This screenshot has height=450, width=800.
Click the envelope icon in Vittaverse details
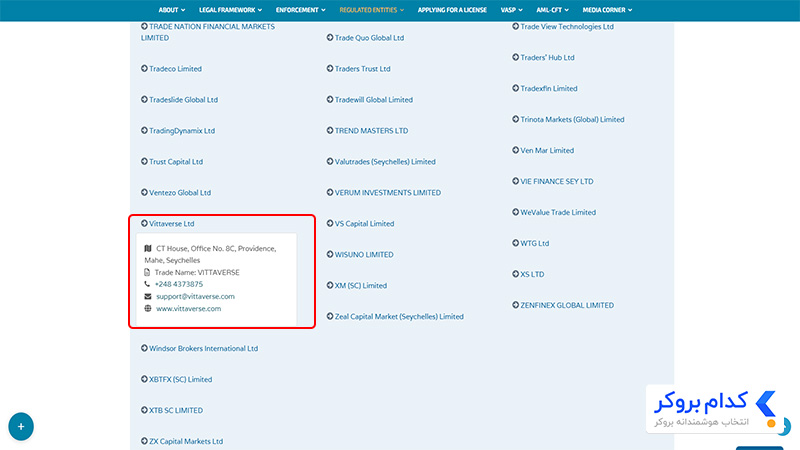pos(147,296)
